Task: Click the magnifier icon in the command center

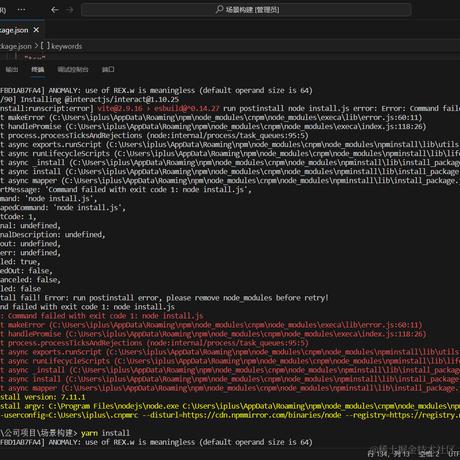Action: 219,10
